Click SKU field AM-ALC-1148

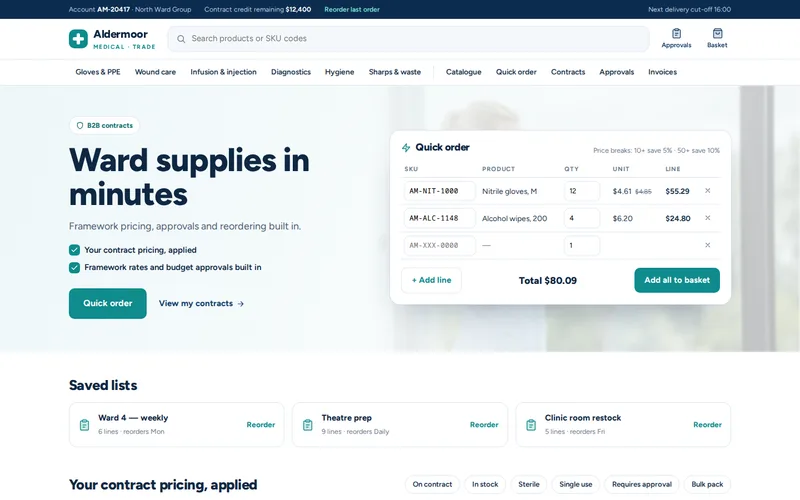(439, 218)
